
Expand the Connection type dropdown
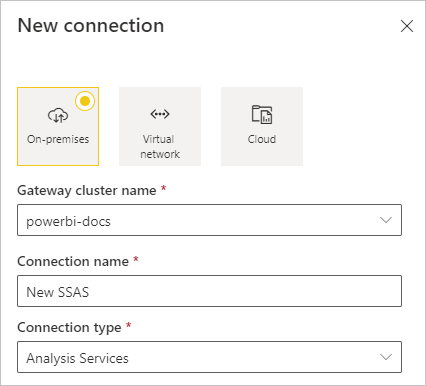pyautogui.click(x=209, y=357)
